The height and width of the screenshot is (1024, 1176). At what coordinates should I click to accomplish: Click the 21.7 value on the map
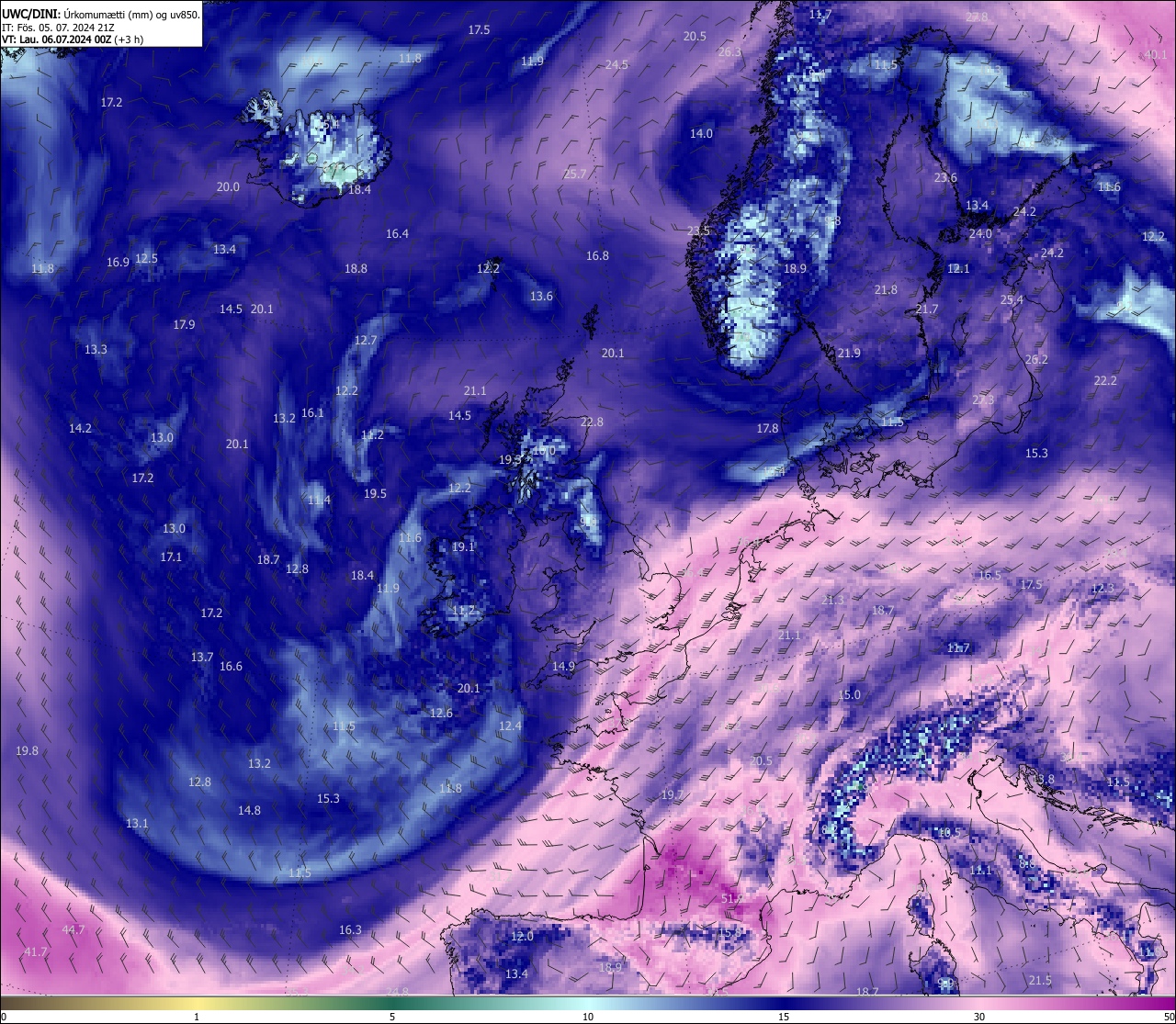pyautogui.click(x=926, y=309)
